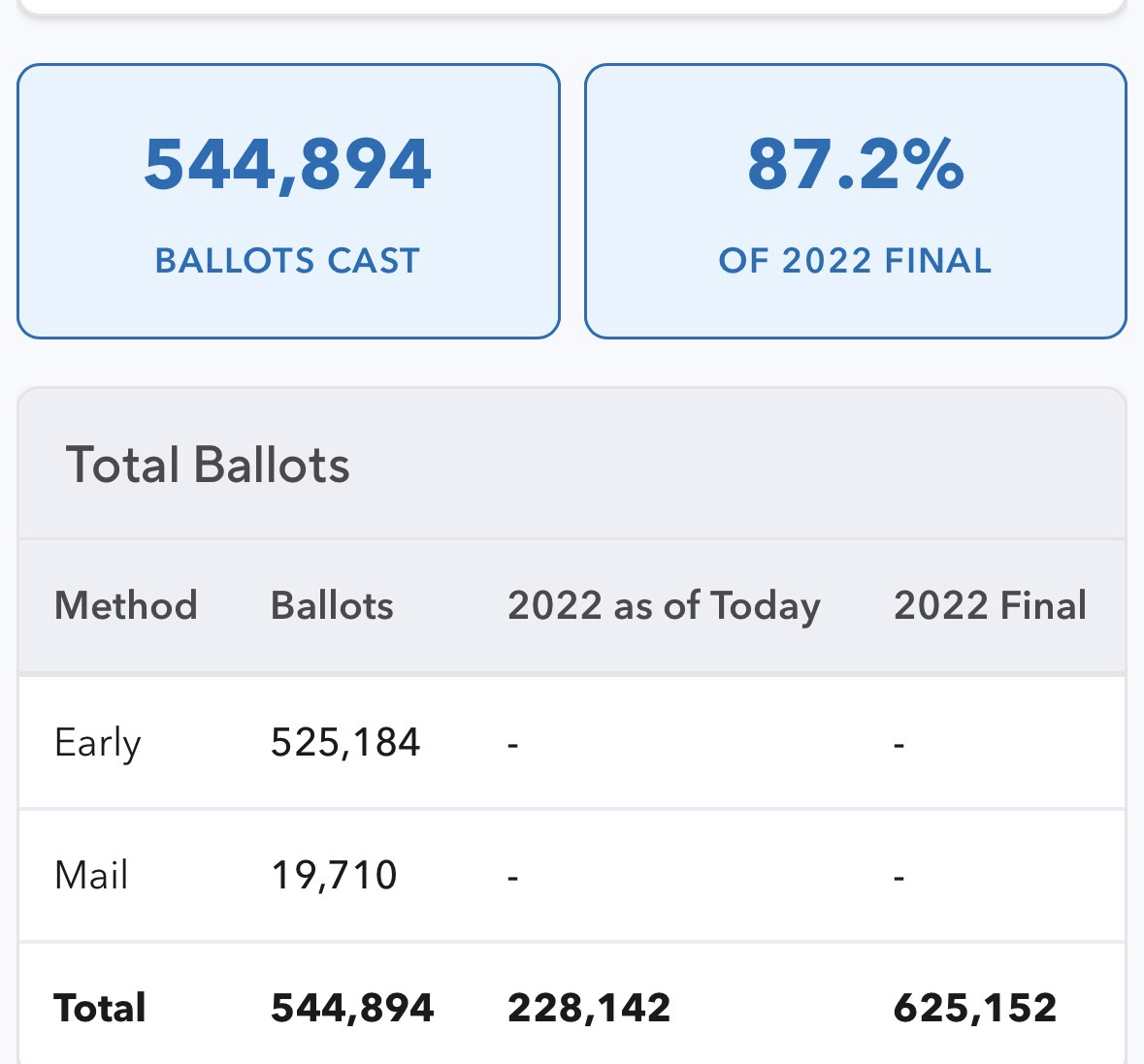This screenshot has width=1144, height=1064.
Task: Click the OF 2022 FINAL caption text
Action: (855, 261)
